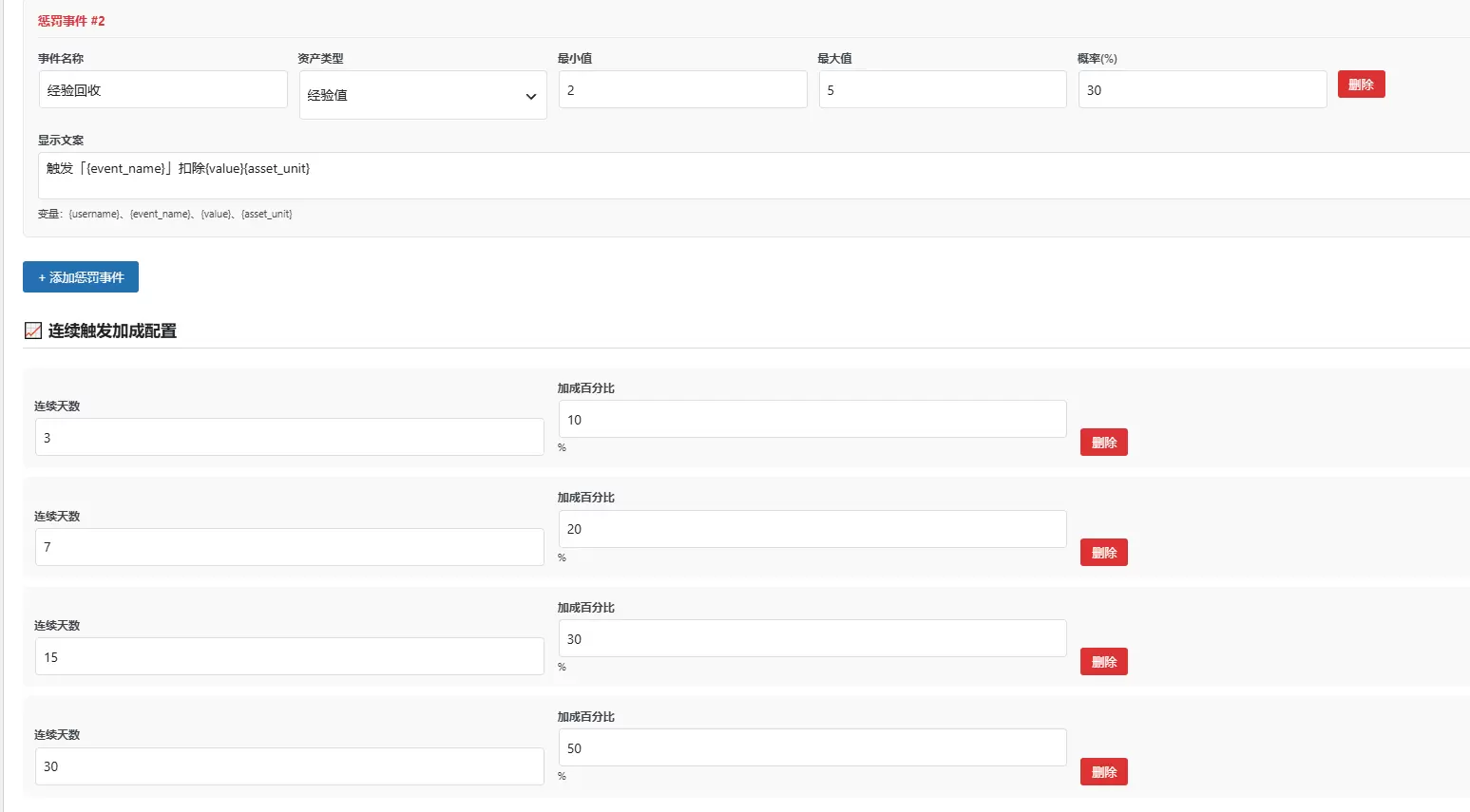The height and width of the screenshot is (812, 1470).
Task: Click the 变量 hint text line
Action: pyautogui.click(x=165, y=214)
